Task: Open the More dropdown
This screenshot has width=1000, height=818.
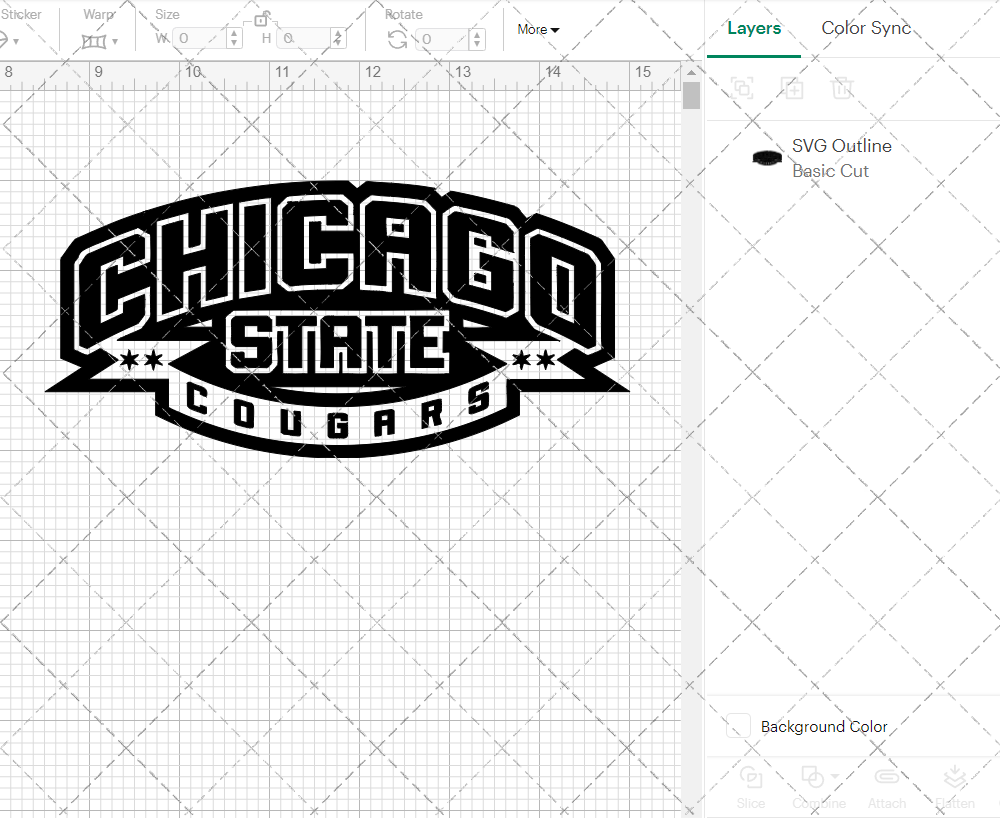Action: pos(537,30)
